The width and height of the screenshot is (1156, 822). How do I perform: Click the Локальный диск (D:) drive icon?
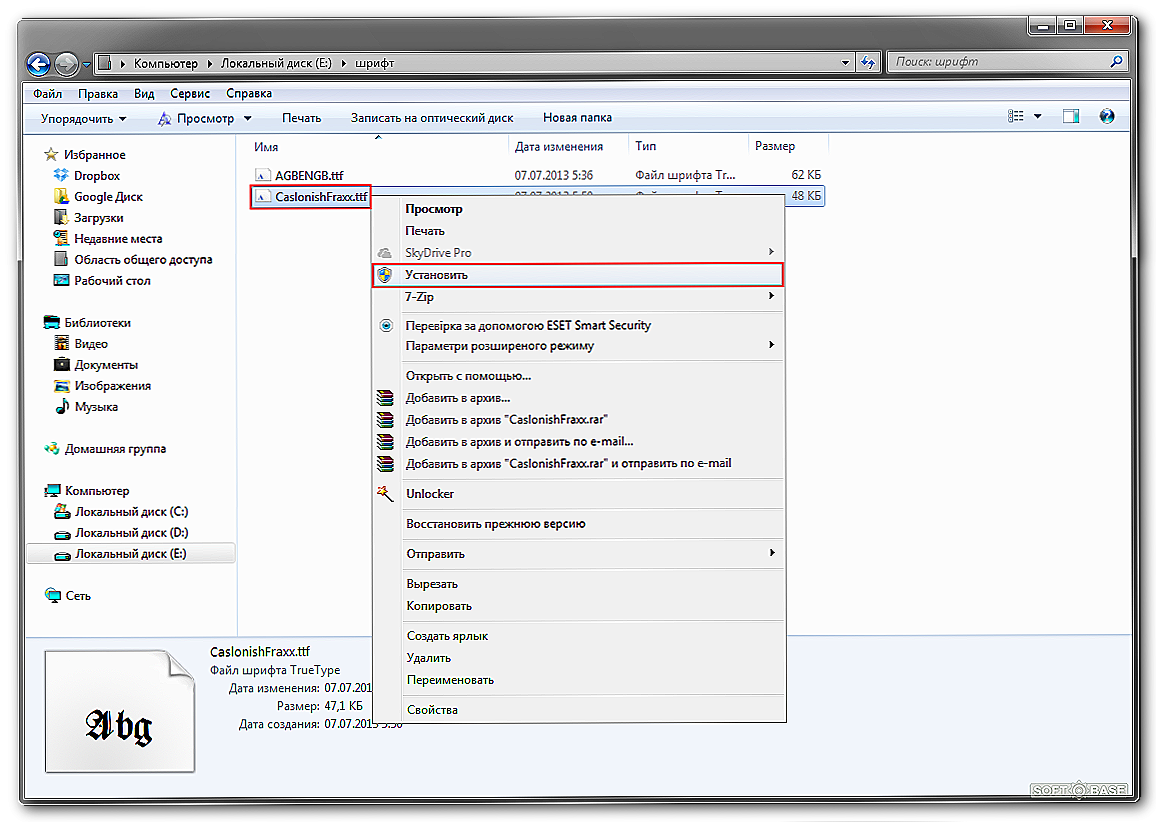63,533
